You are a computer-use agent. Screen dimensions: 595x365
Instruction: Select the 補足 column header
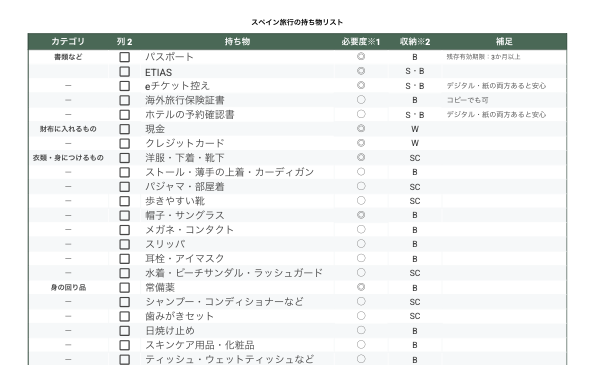coord(504,41)
